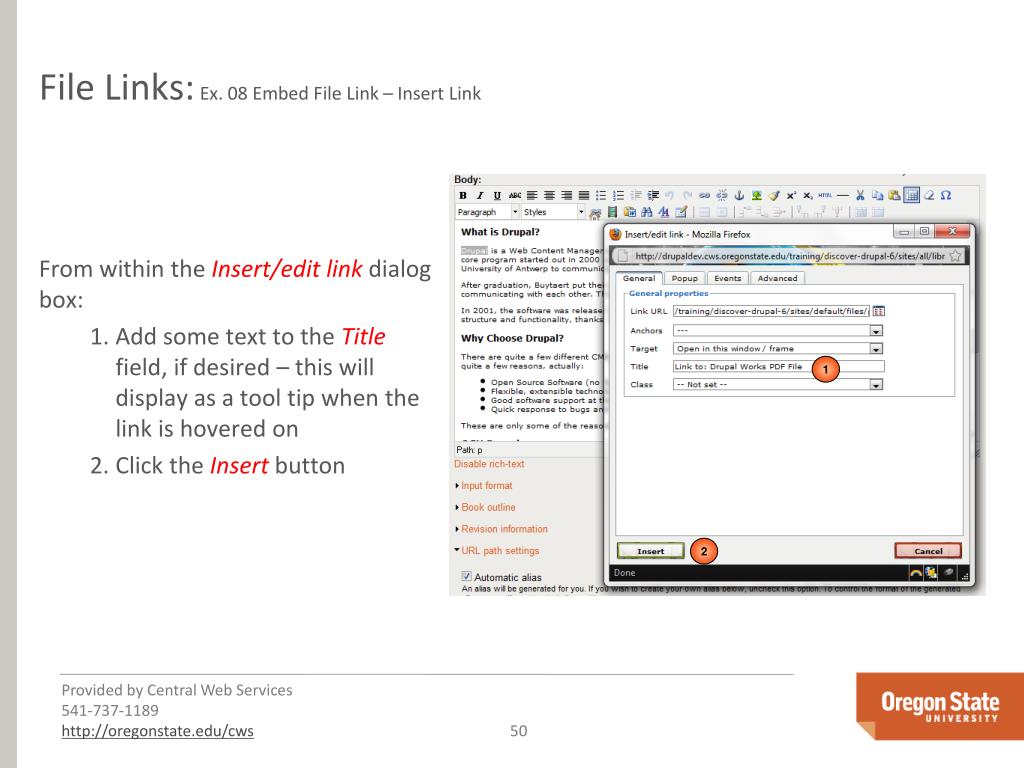The image size is (1024, 768).
Task: Insert an anchor with the anchor icon
Action: [739, 195]
